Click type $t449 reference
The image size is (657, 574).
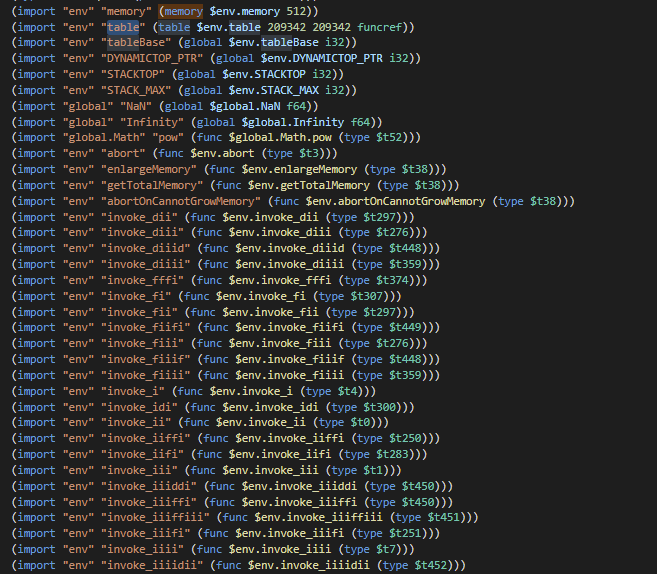click(x=406, y=328)
